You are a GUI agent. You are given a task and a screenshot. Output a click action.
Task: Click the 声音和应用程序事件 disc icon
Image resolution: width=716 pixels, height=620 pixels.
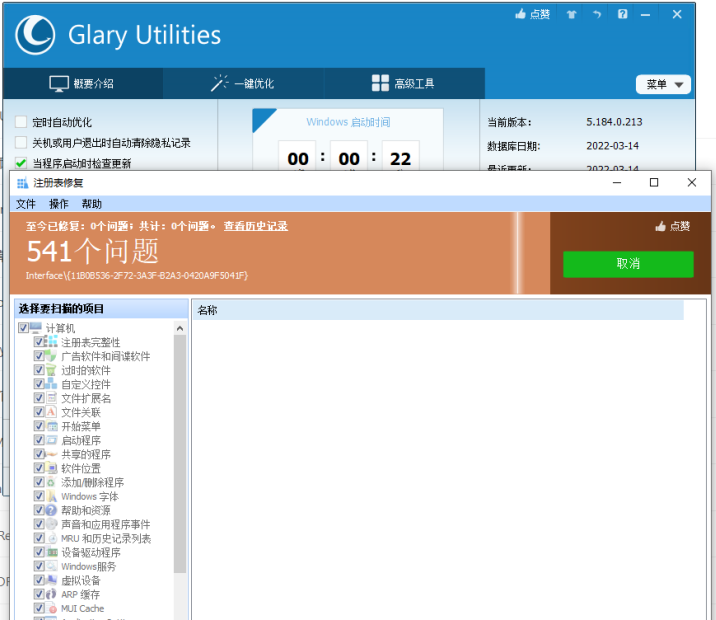52,524
